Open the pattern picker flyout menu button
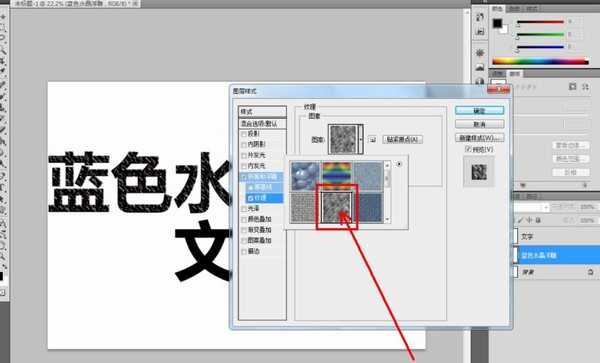Viewport: 600px width, 363px height. [x=399, y=164]
